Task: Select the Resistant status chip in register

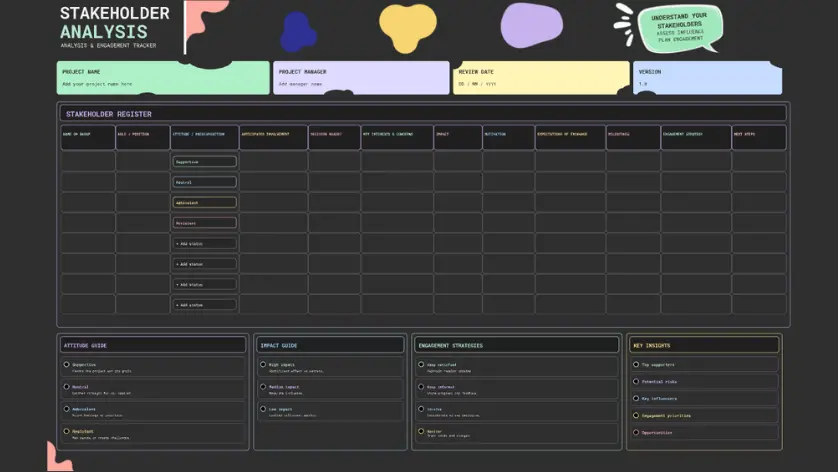Action: (x=205, y=223)
